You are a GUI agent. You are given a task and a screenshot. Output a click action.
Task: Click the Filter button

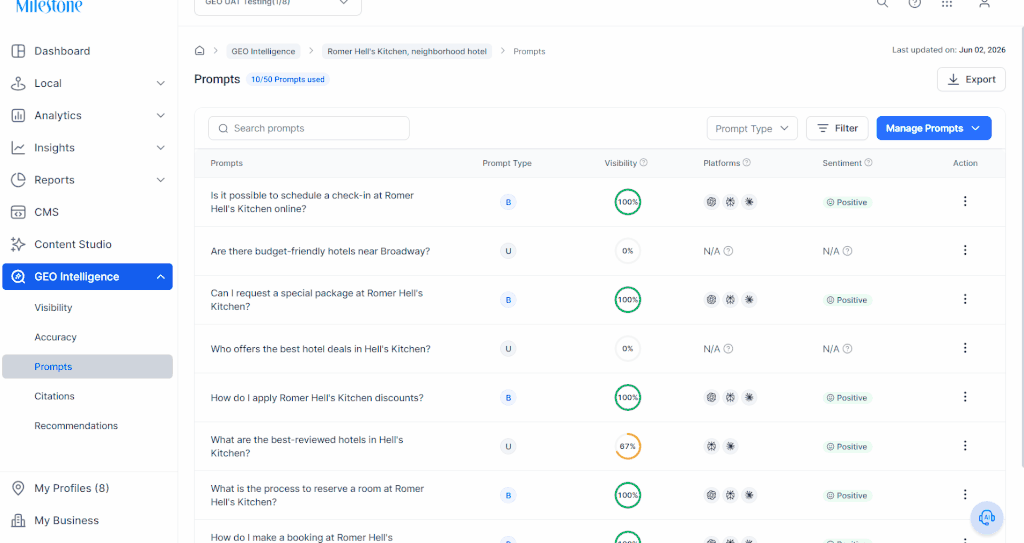tap(837, 128)
